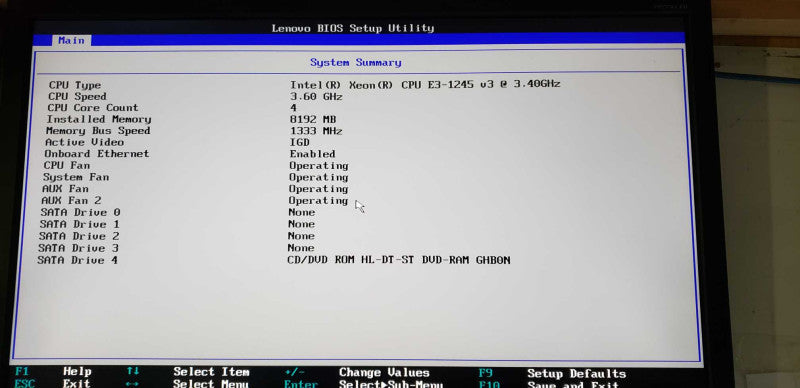
Task: Select the Main tab
Action: point(71,40)
